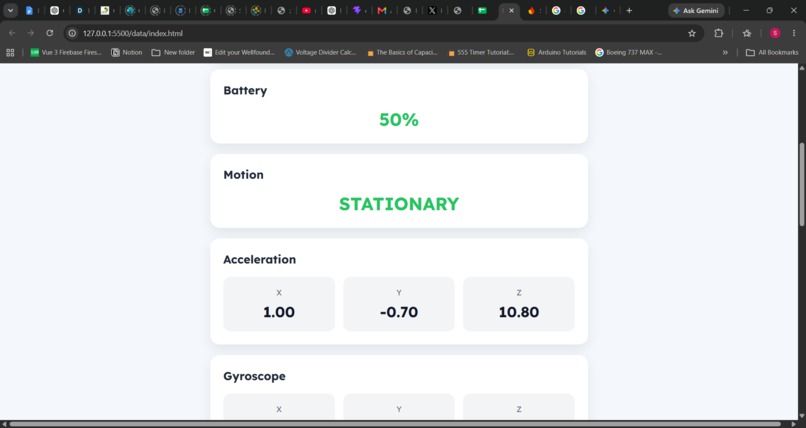Viewport: 806px width, 428px height.
Task: Restore down the Chrome window
Action: click(770, 10)
